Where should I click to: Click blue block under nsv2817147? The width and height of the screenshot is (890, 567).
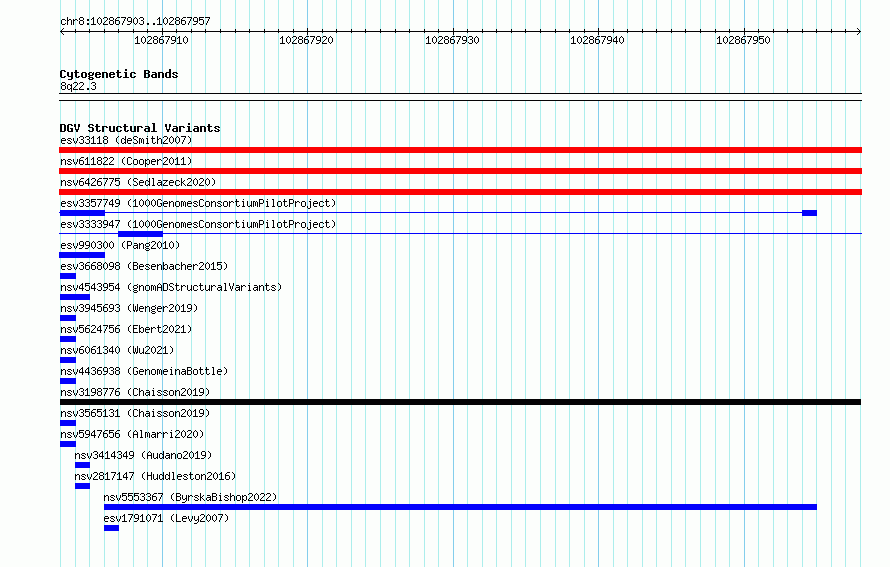[82, 486]
